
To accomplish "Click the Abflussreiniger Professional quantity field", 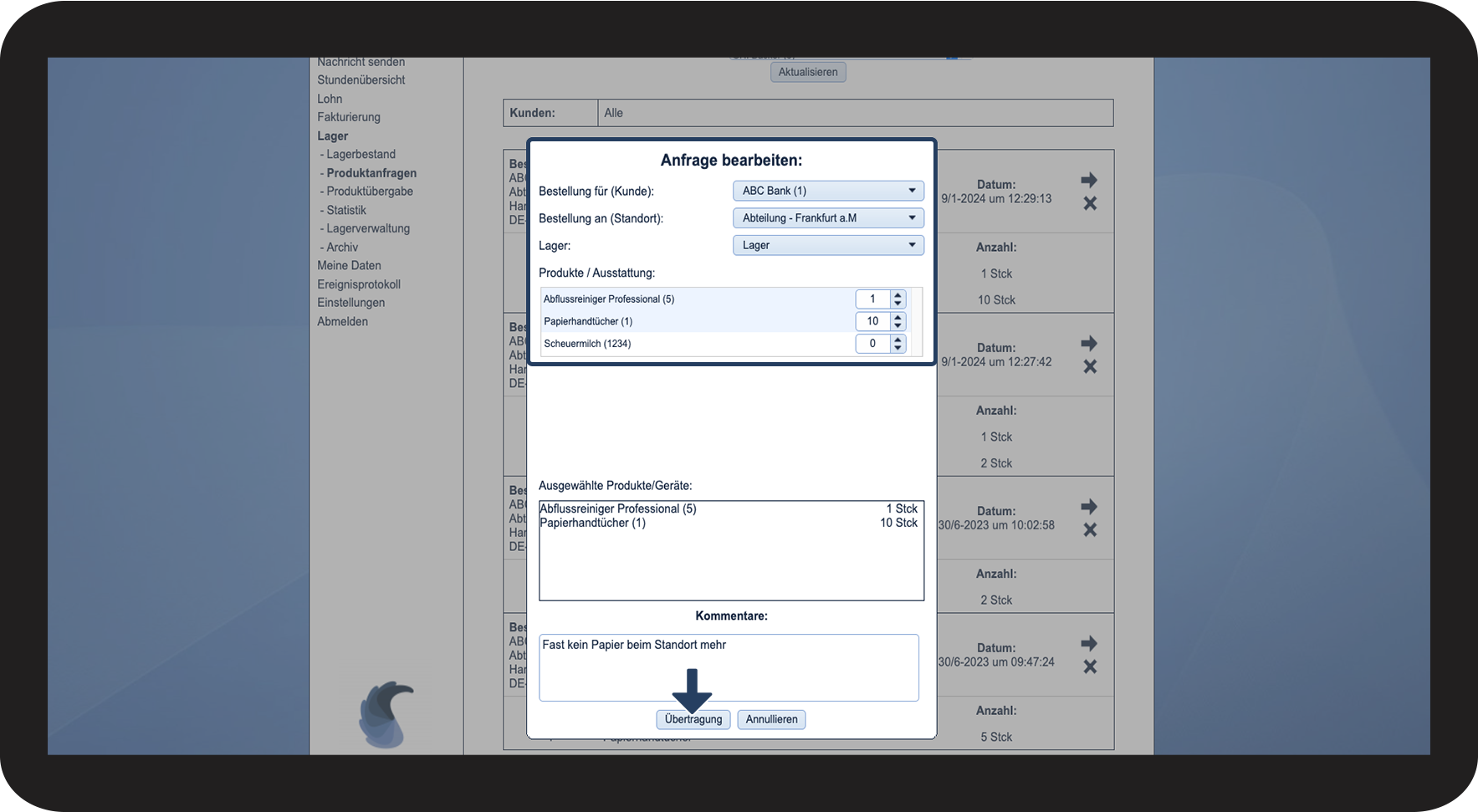I will tap(872, 299).
